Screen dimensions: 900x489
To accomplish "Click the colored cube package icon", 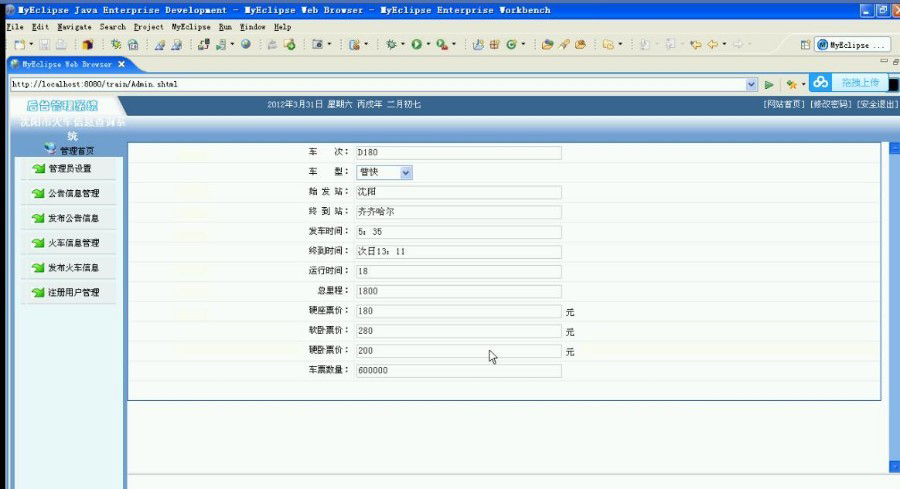I will (x=88, y=44).
